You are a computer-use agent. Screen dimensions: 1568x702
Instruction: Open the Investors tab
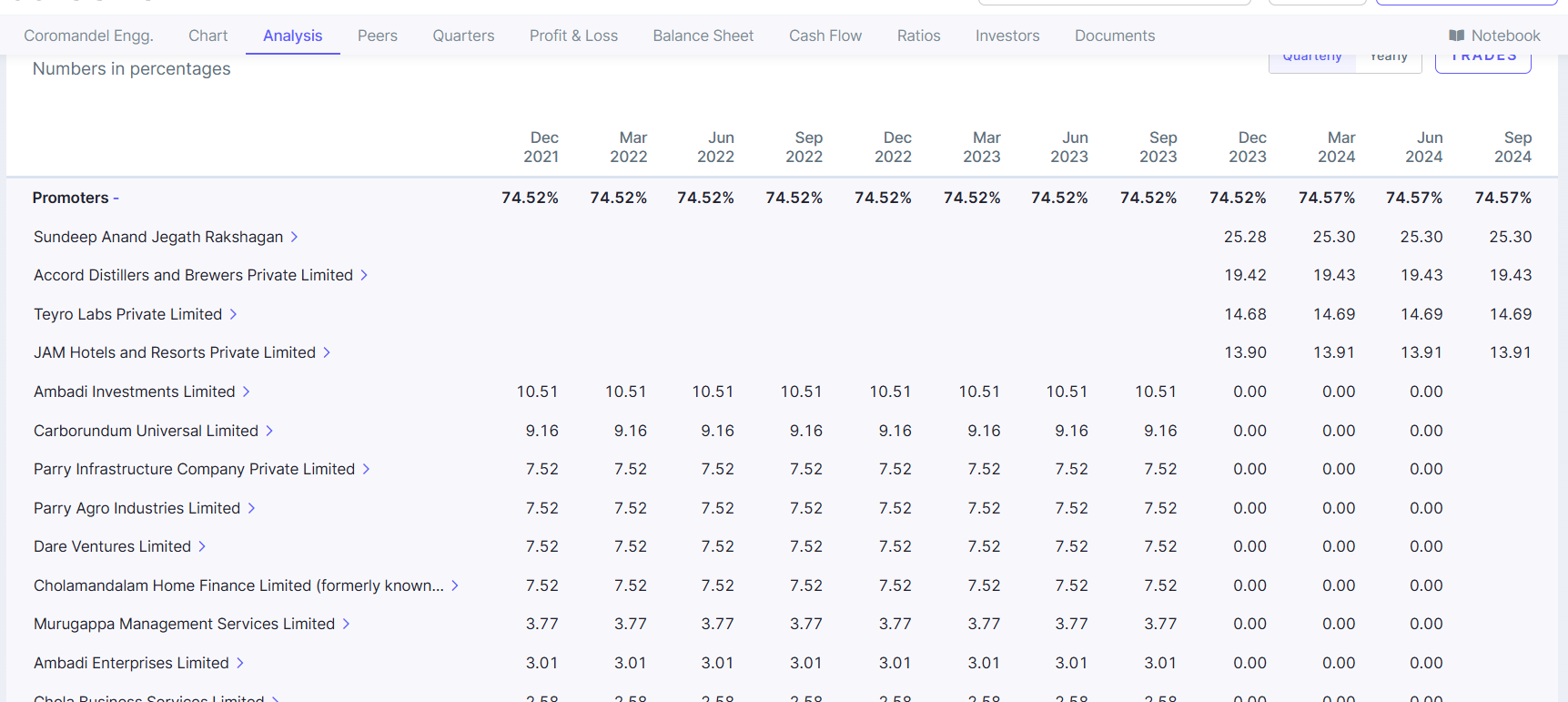[1007, 36]
